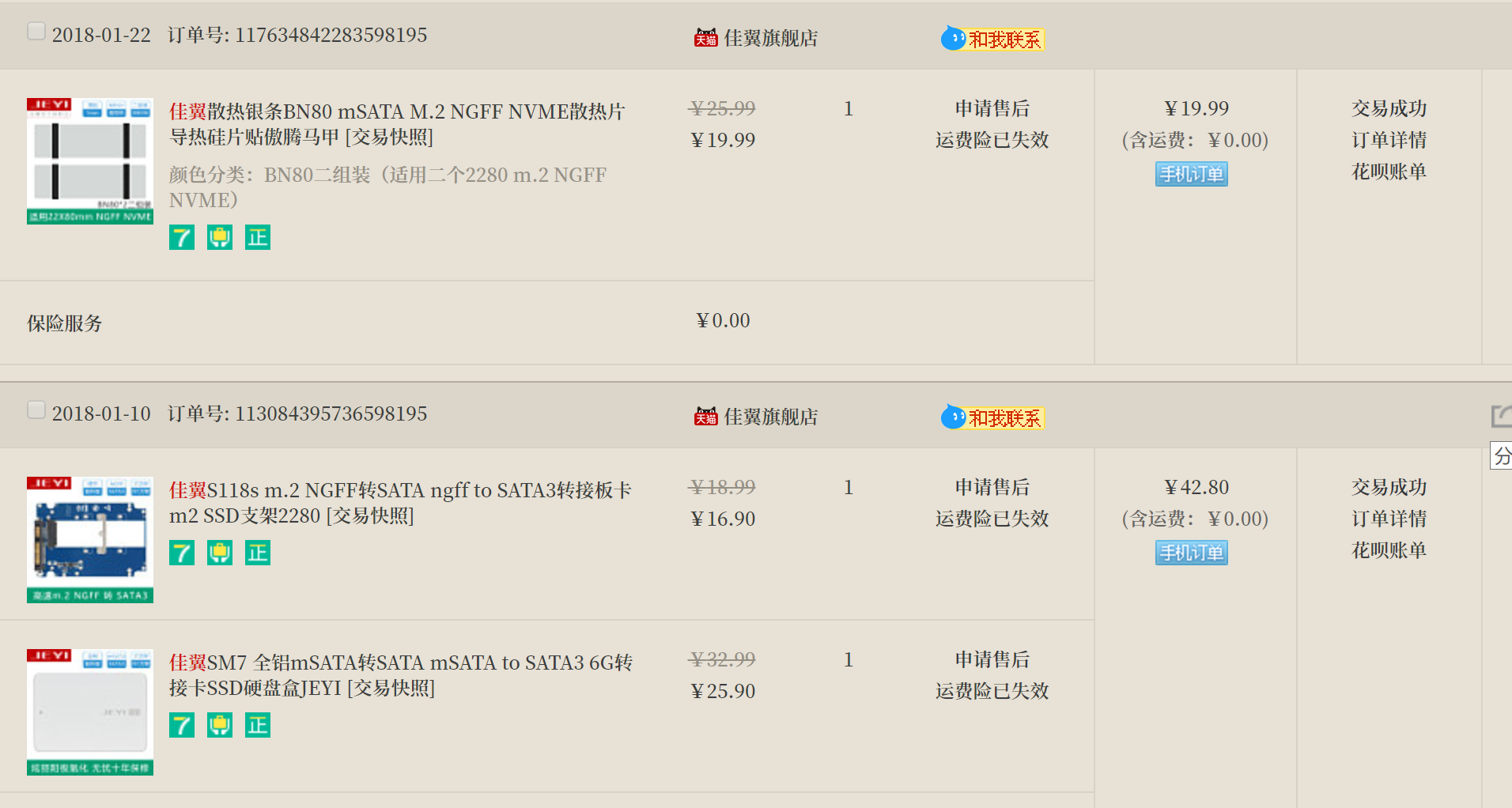Click 运费险已失效 for the SM7 item
Screen dimensions: 1512x808
tap(992, 691)
